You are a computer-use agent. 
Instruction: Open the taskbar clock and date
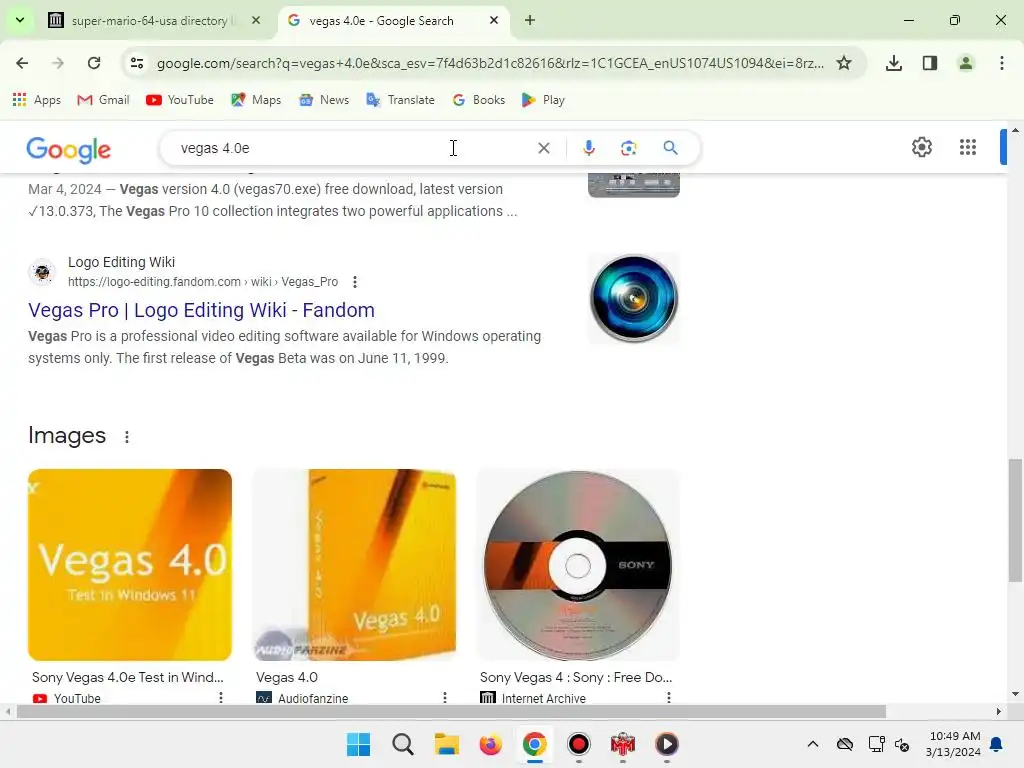953,744
